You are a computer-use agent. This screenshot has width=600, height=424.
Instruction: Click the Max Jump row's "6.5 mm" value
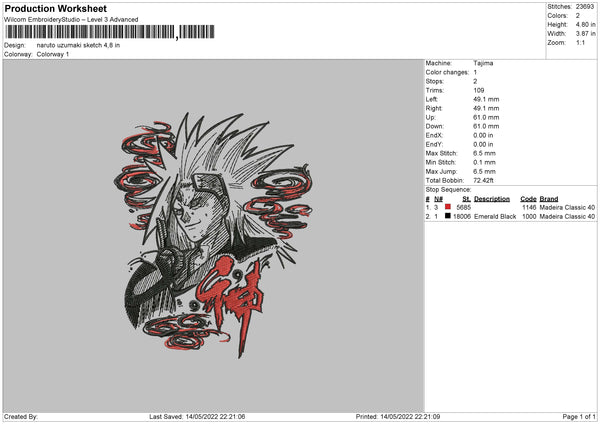[x=484, y=172]
